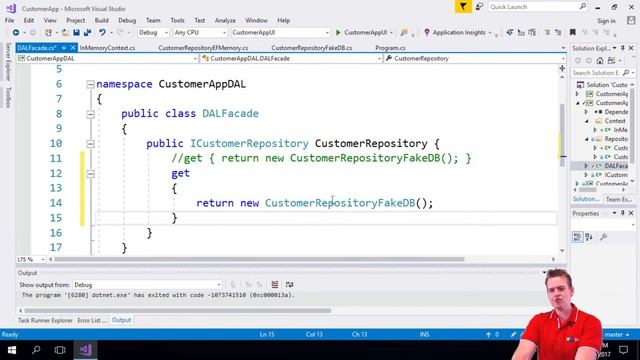
Task: Toggle bookmark with the bookmark toolbar icon
Action: (573, 32)
